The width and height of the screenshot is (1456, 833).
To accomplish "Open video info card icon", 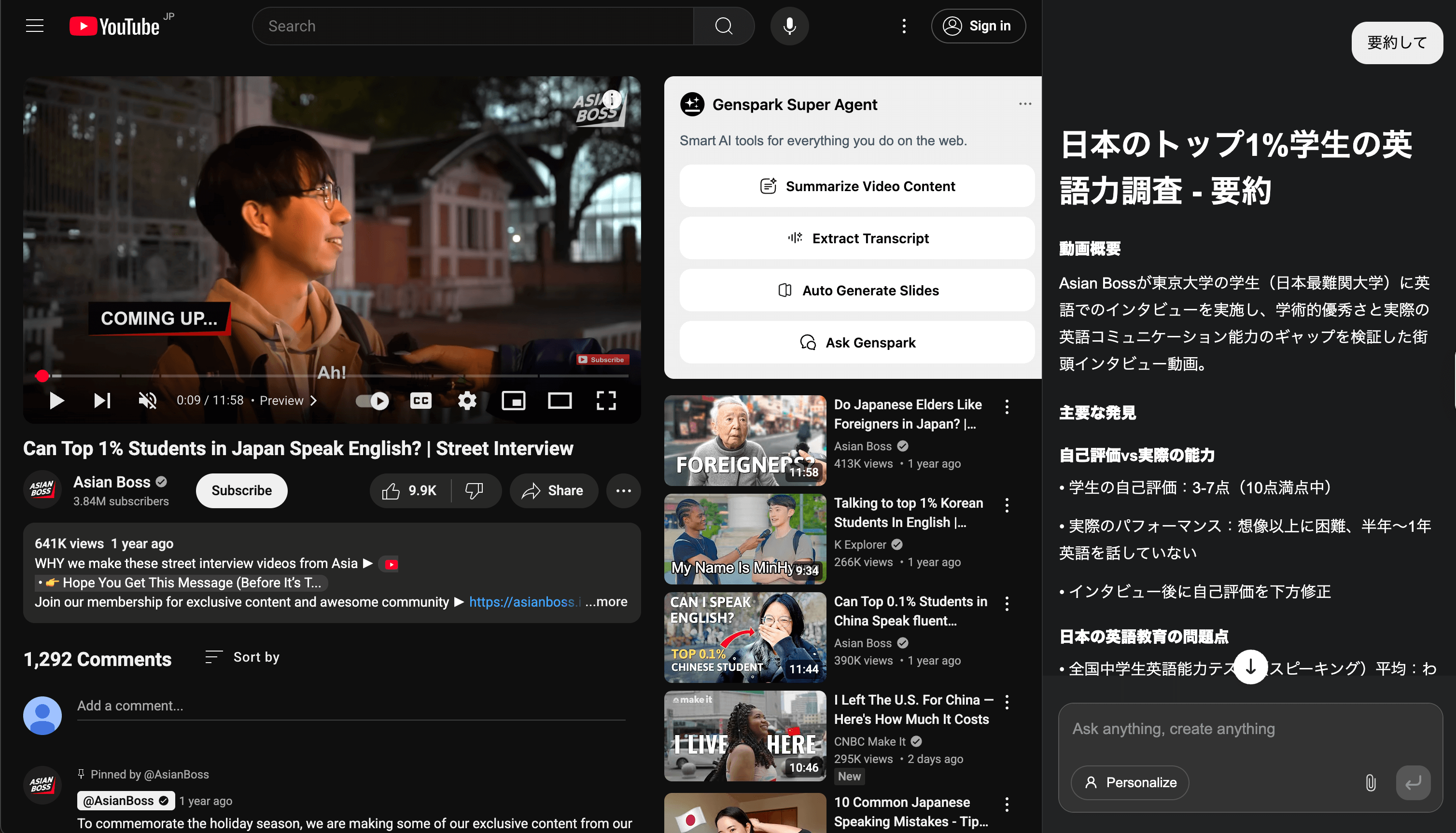I will tap(612, 99).
